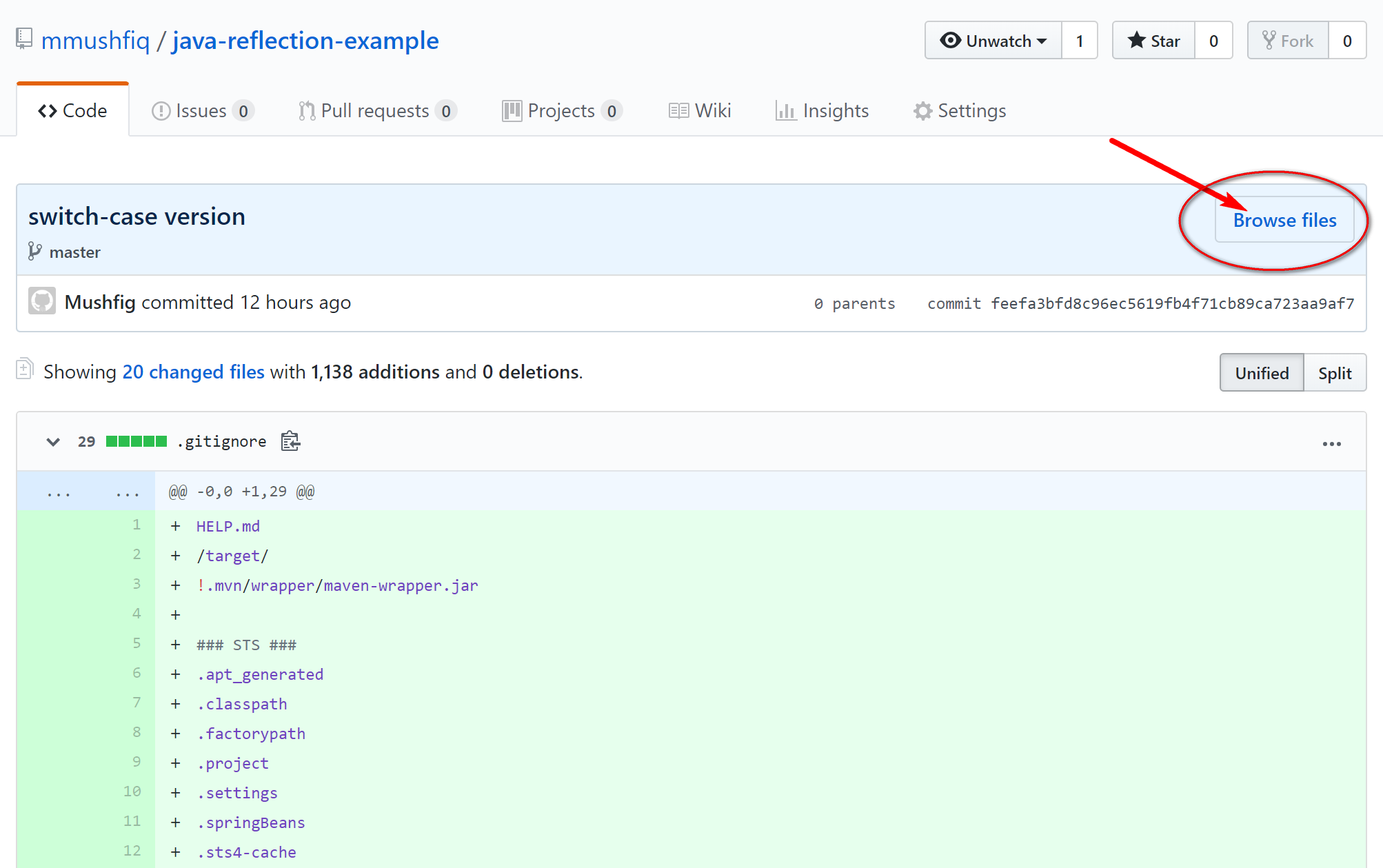1383x868 pixels.
Task: Click the ### STS ### diff line
Action: (760, 645)
